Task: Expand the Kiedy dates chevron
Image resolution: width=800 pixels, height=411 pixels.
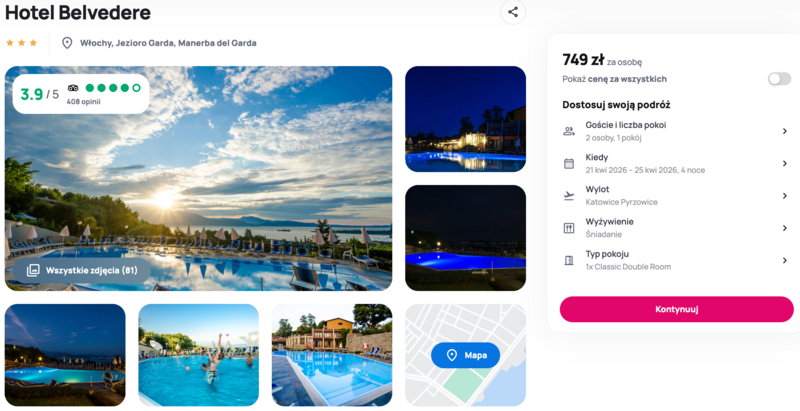Action: tap(785, 164)
